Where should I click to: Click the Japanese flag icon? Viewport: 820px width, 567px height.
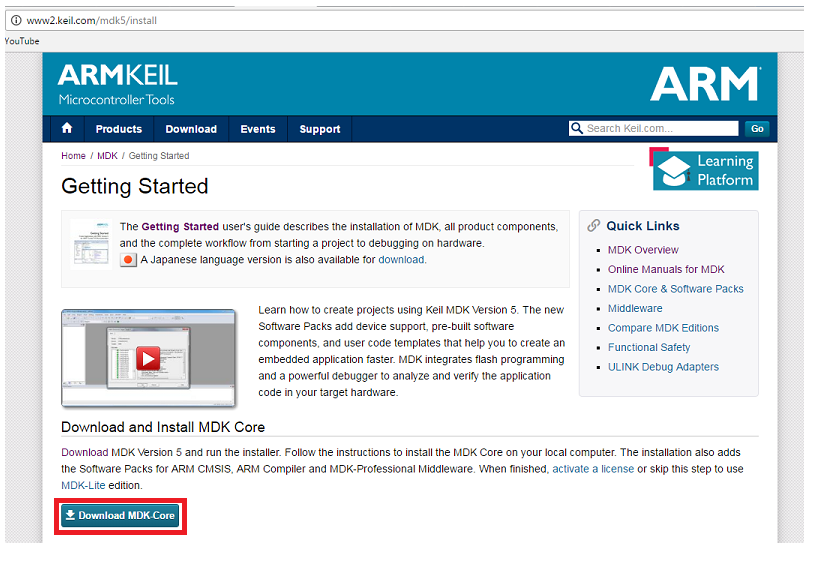[128, 259]
